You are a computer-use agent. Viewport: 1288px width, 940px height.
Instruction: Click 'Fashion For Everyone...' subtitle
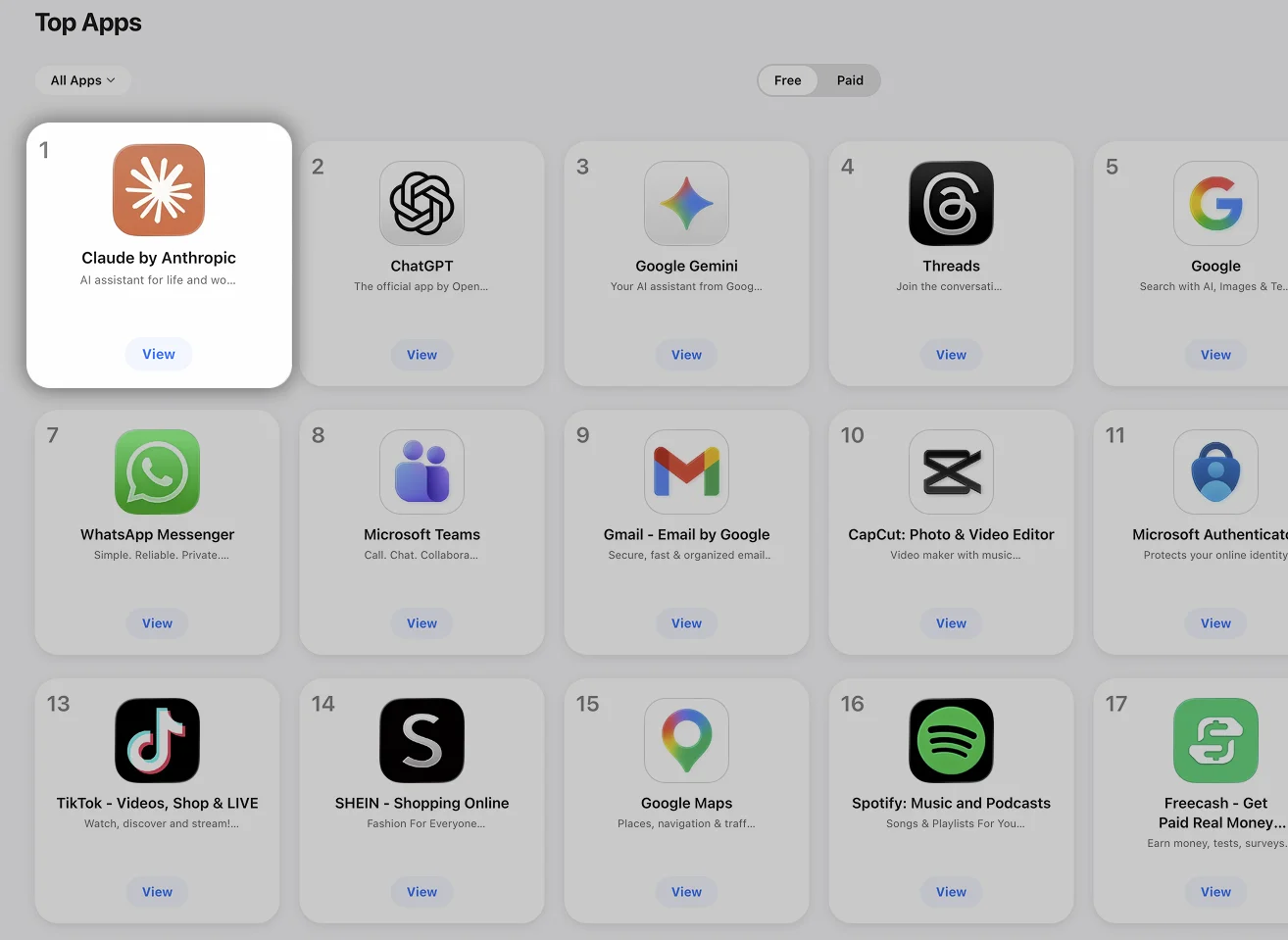pyautogui.click(x=426, y=824)
